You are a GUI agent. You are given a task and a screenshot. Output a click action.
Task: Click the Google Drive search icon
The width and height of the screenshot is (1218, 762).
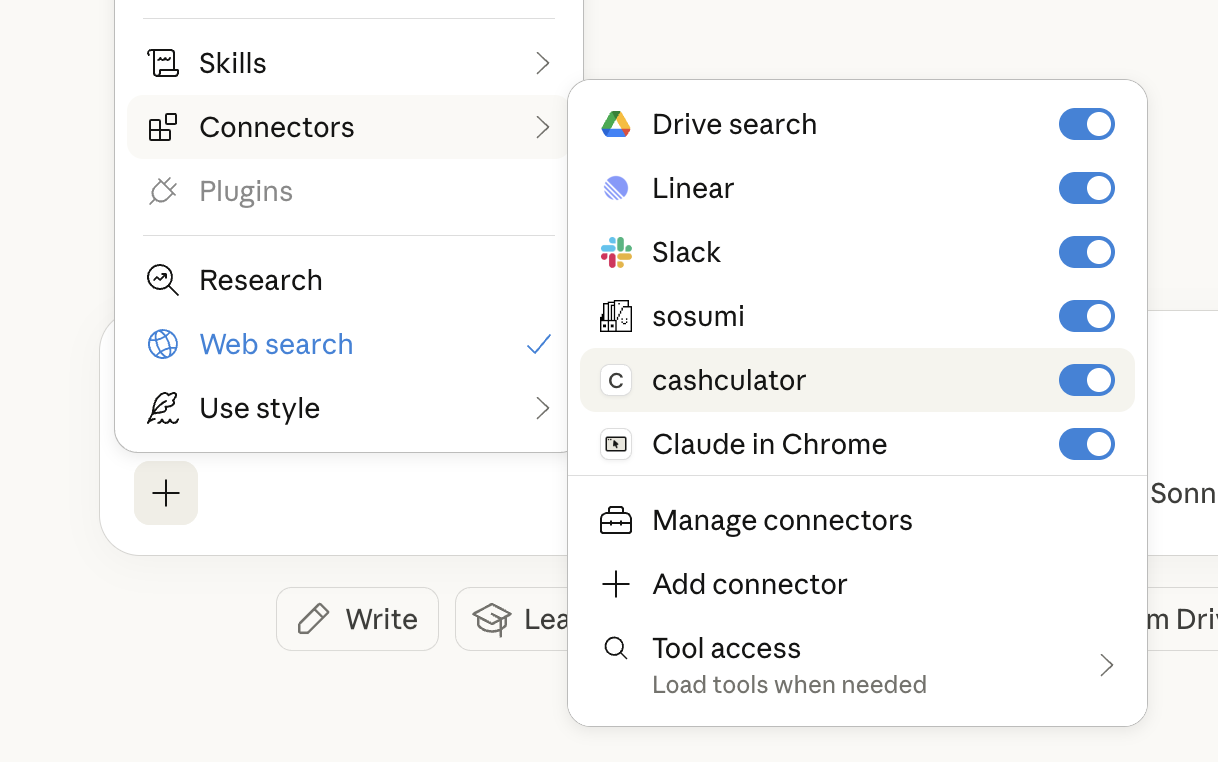point(616,124)
